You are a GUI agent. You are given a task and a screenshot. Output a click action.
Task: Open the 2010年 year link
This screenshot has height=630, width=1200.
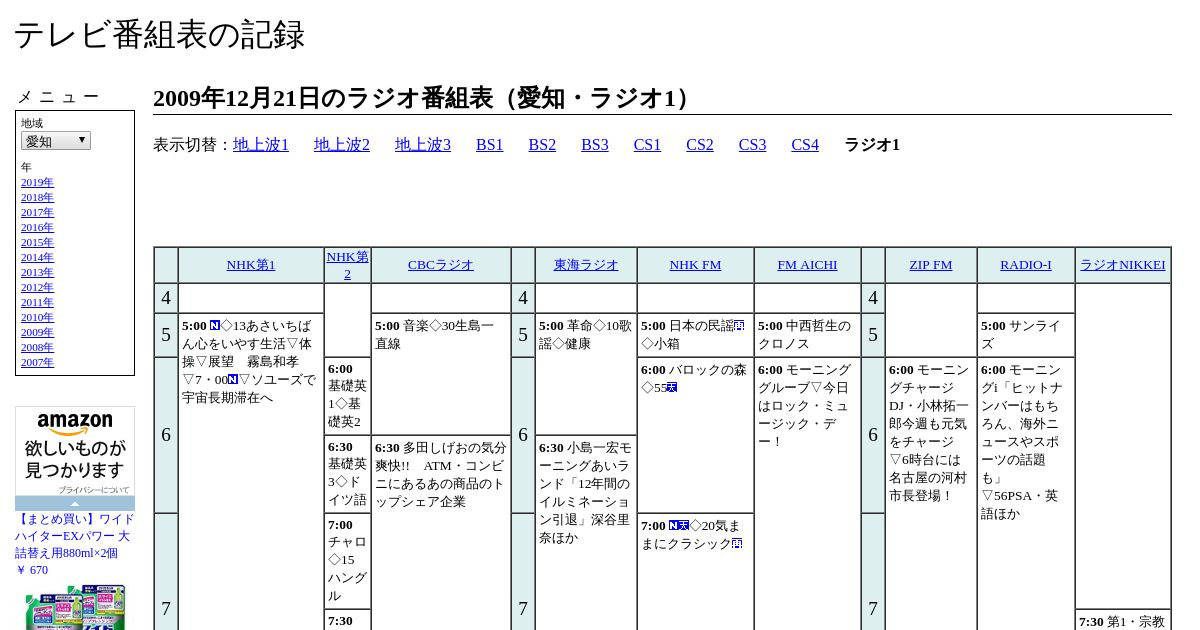(37, 318)
